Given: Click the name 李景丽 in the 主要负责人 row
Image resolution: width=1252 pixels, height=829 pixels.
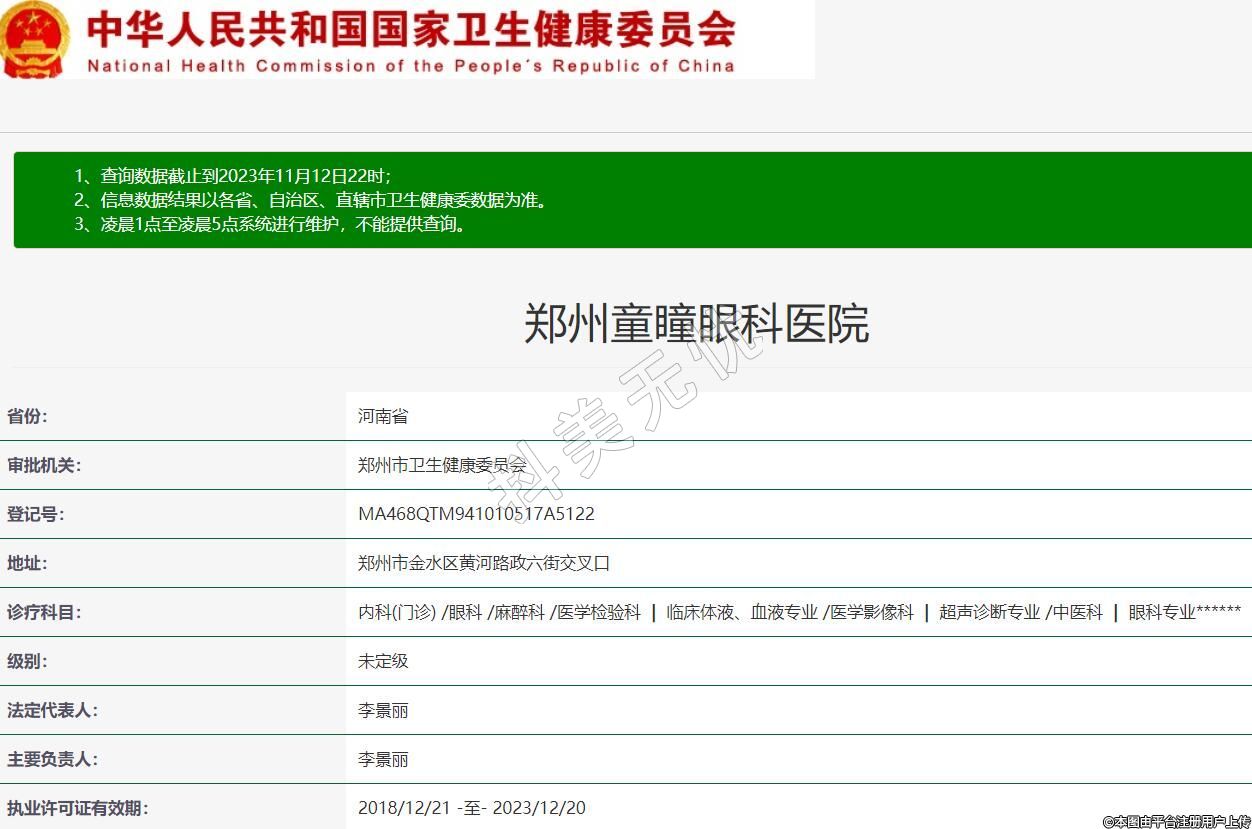Looking at the screenshot, I should (383, 759).
